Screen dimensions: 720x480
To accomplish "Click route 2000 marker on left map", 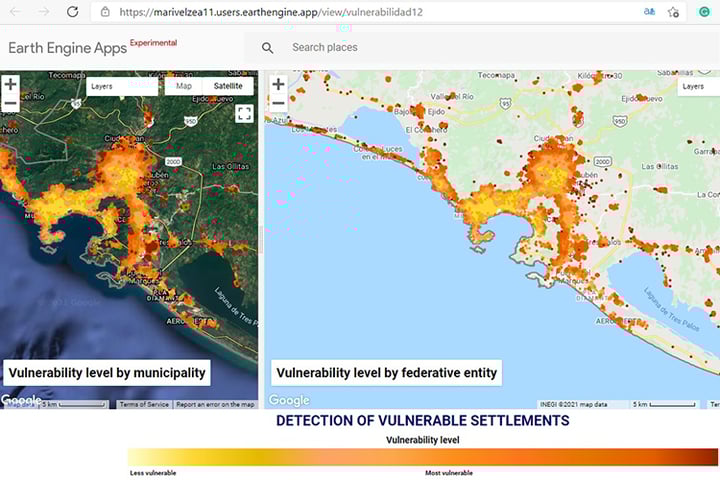I will coord(173,162).
